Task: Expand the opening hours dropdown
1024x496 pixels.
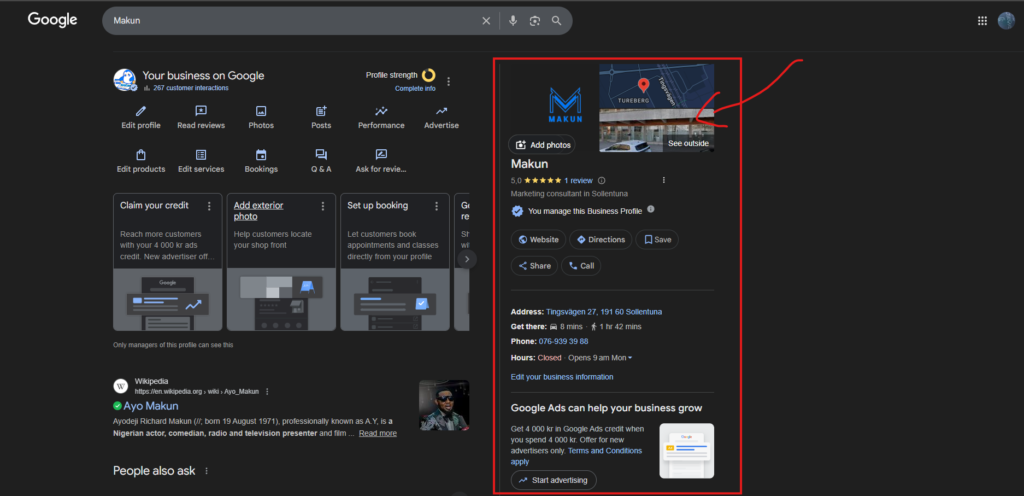Action: 630,357
